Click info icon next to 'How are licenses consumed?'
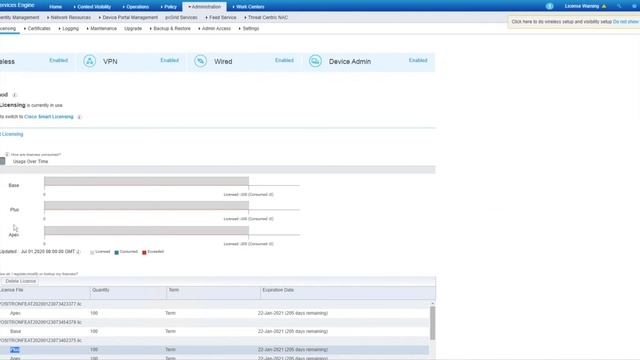 click(x=7, y=154)
